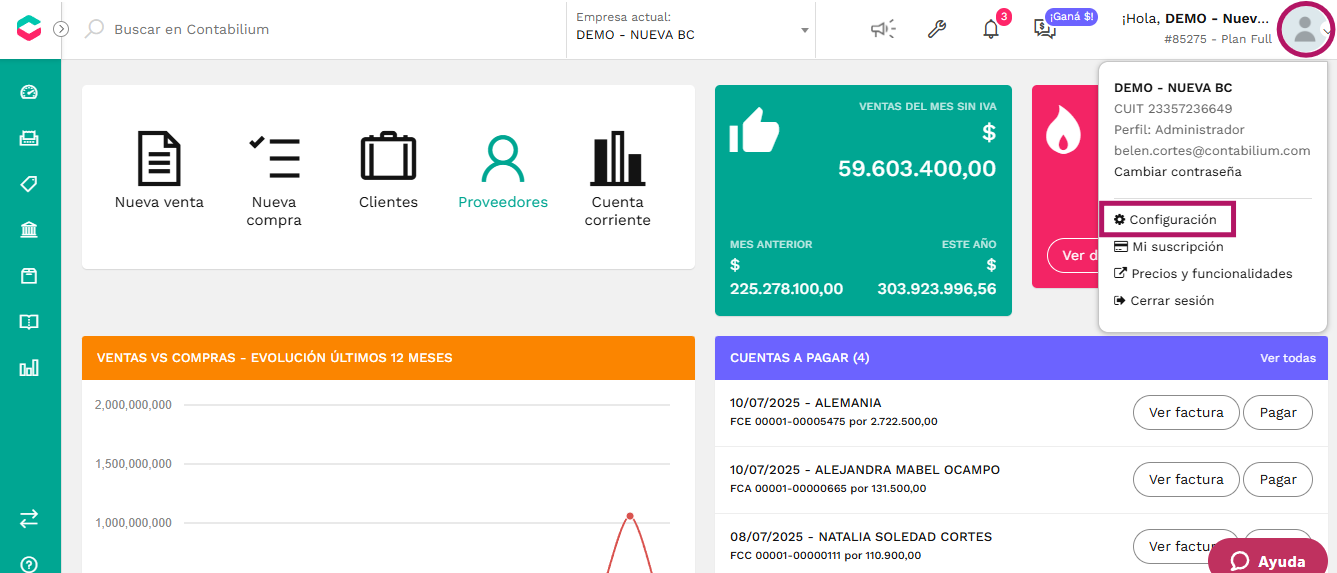Image resolution: width=1337 pixels, height=573 pixels.
Task: View invoice for ALEMANIA entry
Action: click(1186, 413)
